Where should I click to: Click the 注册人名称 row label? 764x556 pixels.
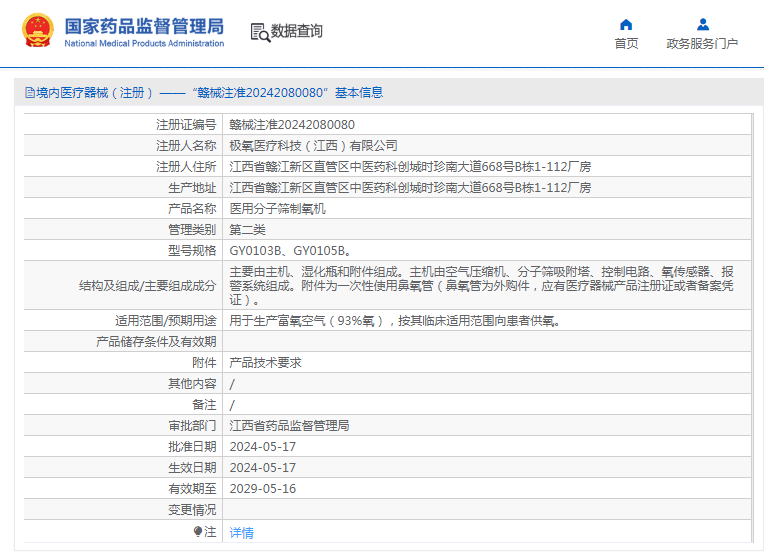186,146
